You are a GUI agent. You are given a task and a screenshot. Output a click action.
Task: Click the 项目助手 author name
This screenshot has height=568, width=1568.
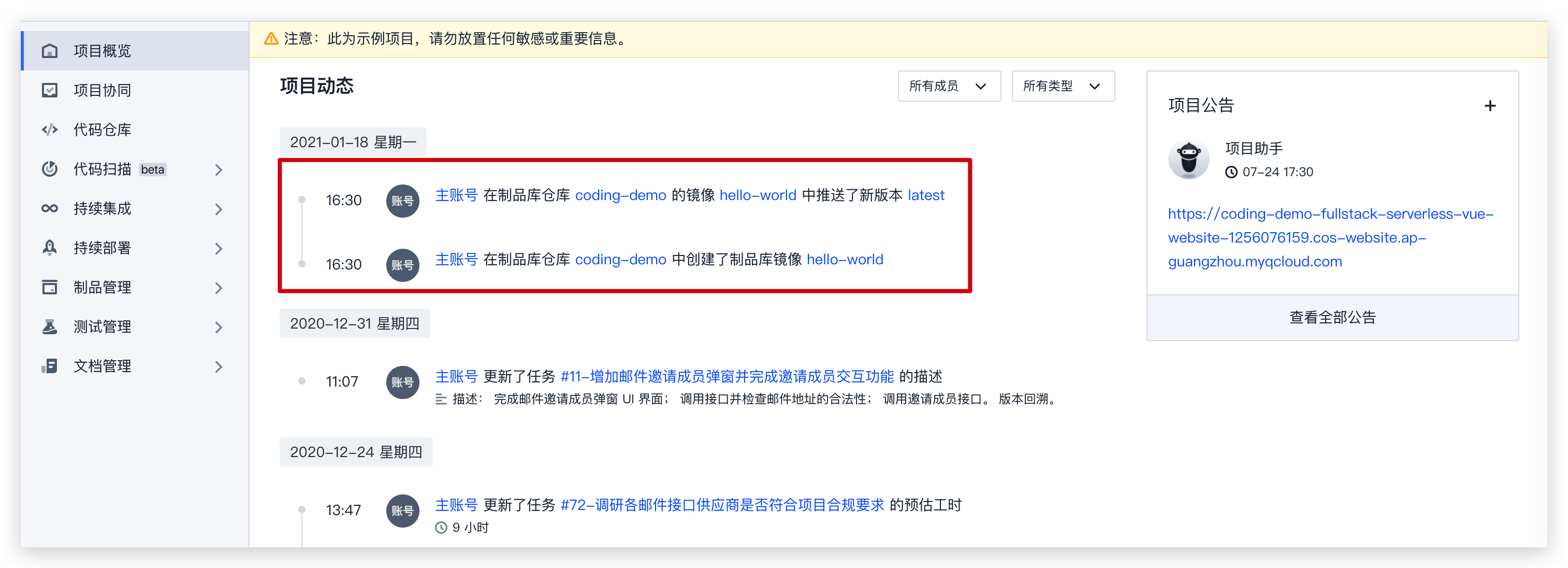click(1253, 149)
